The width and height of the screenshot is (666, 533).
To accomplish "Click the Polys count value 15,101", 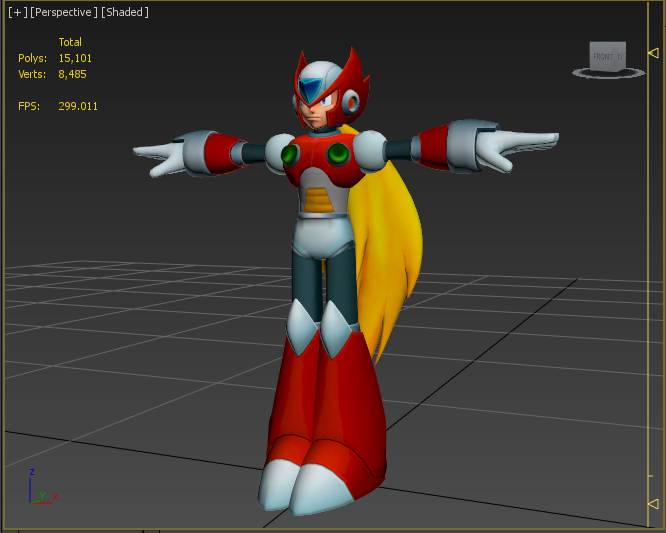I will click(75, 58).
